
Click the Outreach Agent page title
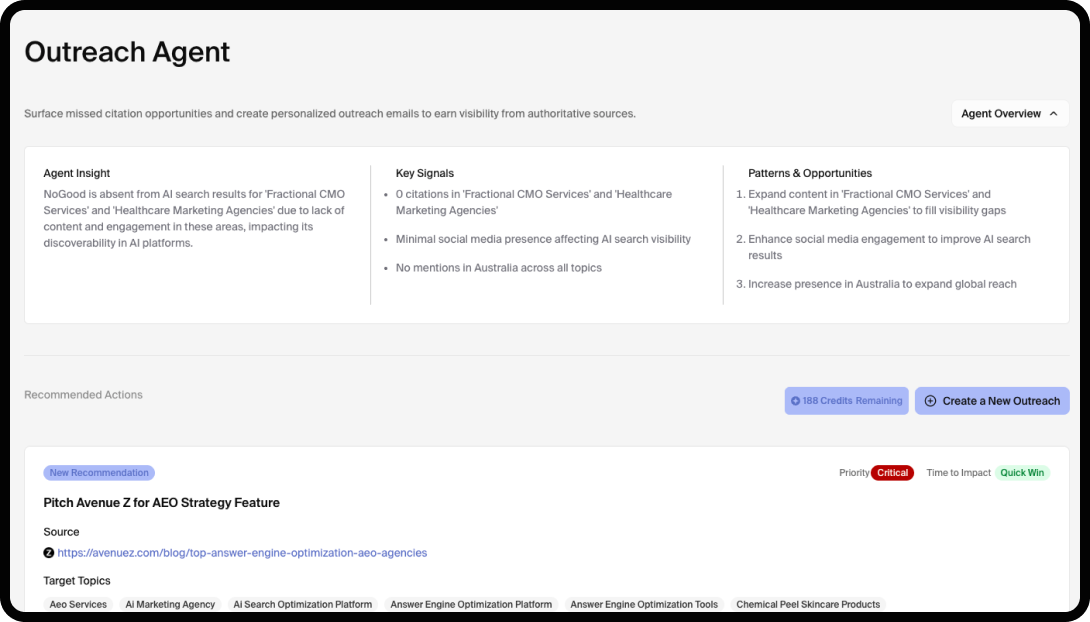coord(127,52)
